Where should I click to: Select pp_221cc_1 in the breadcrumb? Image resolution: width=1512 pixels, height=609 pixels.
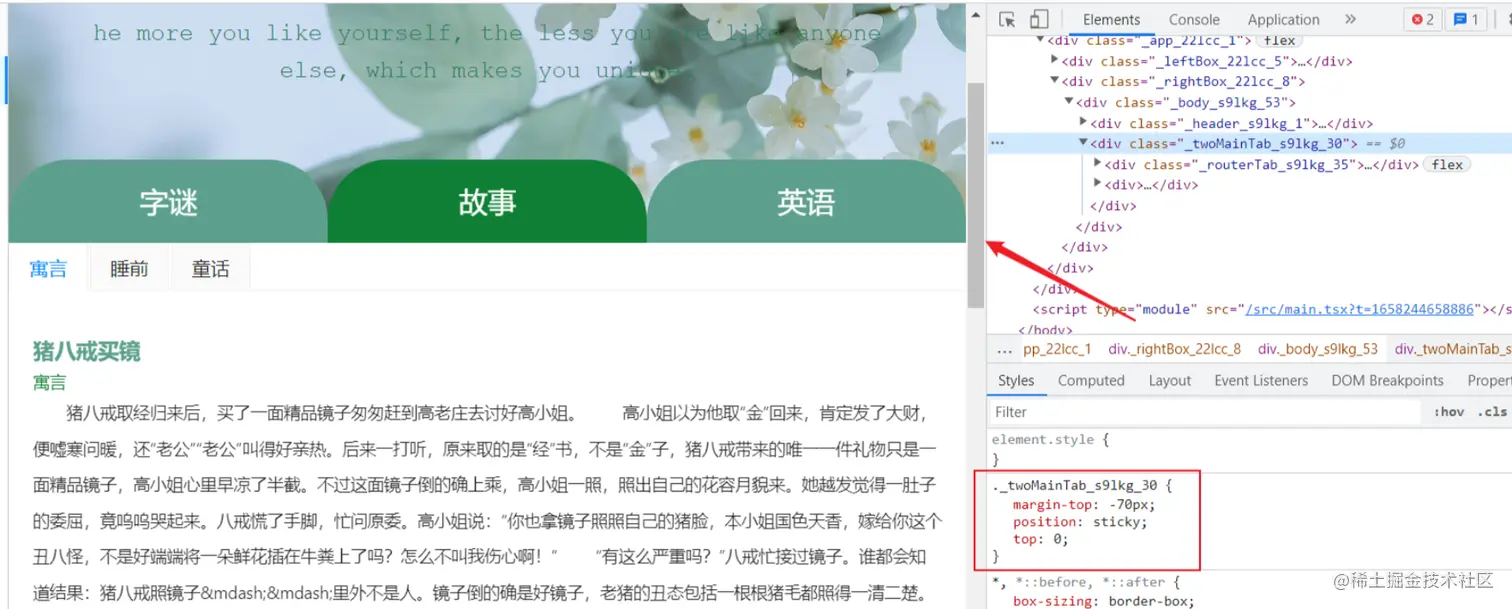[1057, 349]
